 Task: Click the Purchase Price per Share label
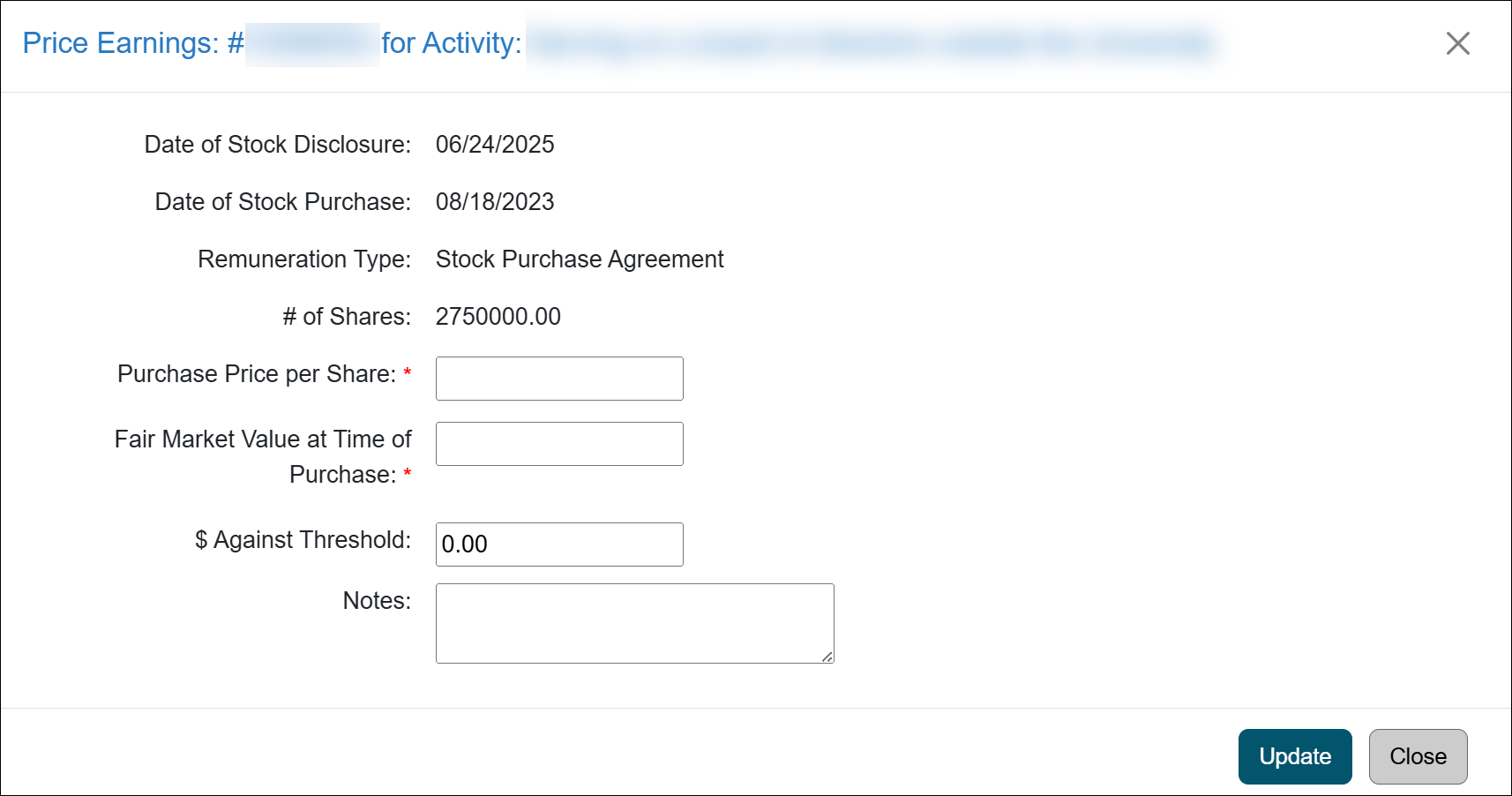[255, 373]
